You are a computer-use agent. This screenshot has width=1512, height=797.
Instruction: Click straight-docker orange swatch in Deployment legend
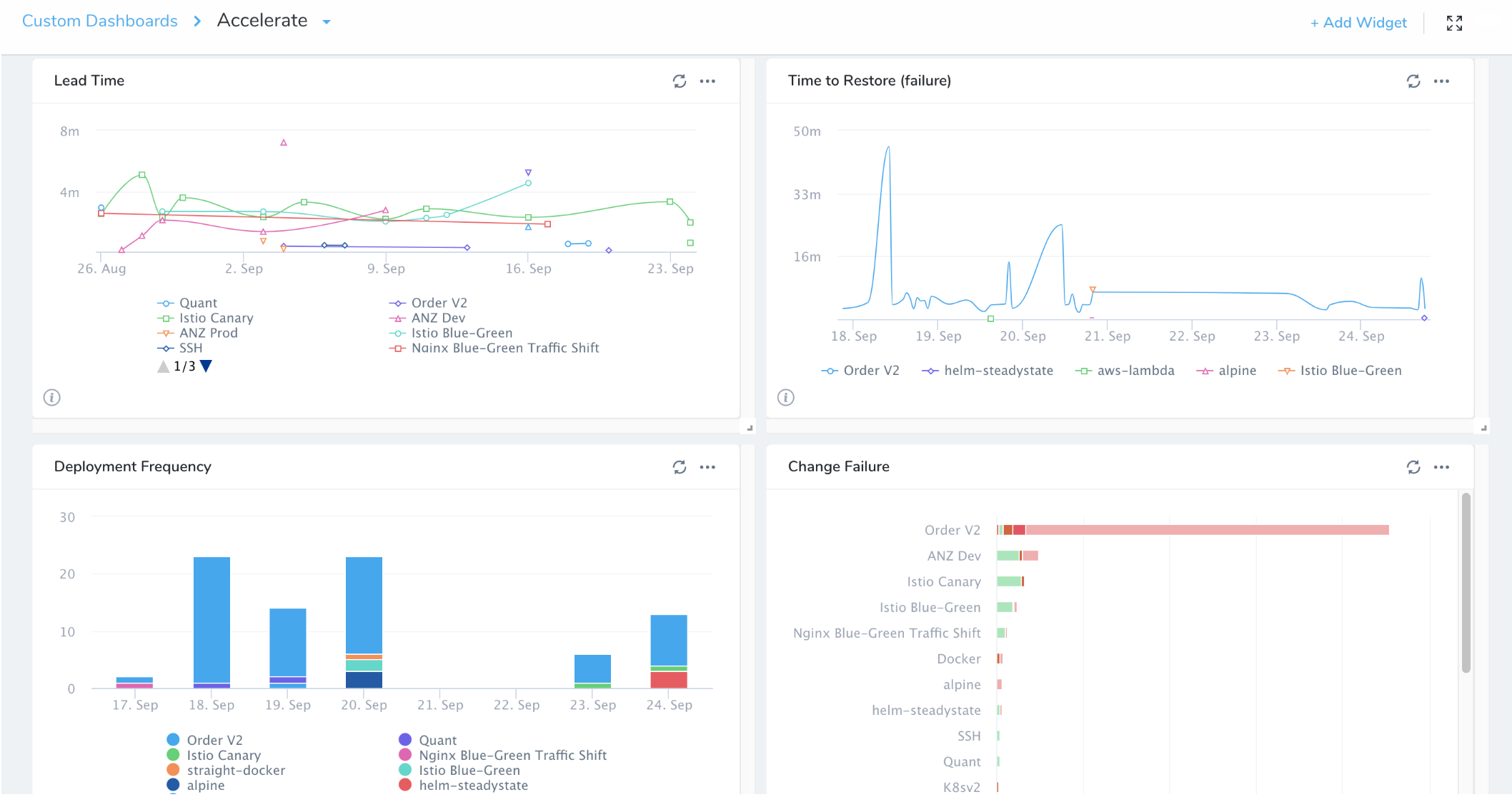point(173,770)
